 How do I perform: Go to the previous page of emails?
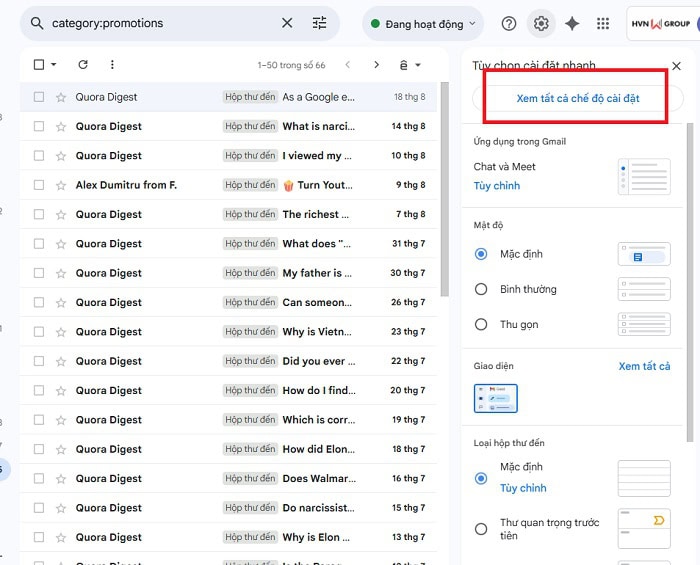[347, 65]
